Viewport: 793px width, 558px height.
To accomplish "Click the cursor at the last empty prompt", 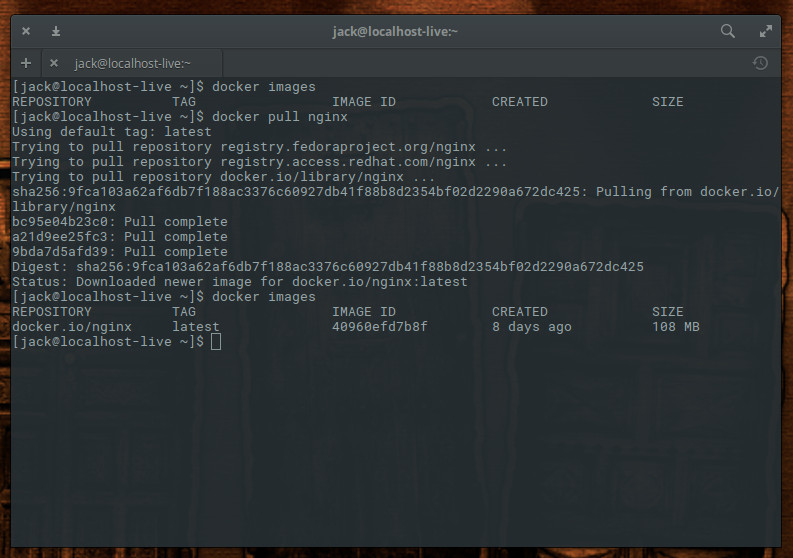I will tap(217, 342).
